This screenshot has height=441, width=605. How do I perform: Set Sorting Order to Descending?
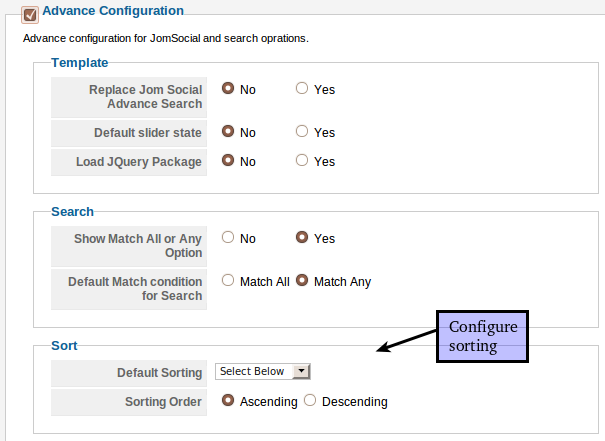[310, 401]
